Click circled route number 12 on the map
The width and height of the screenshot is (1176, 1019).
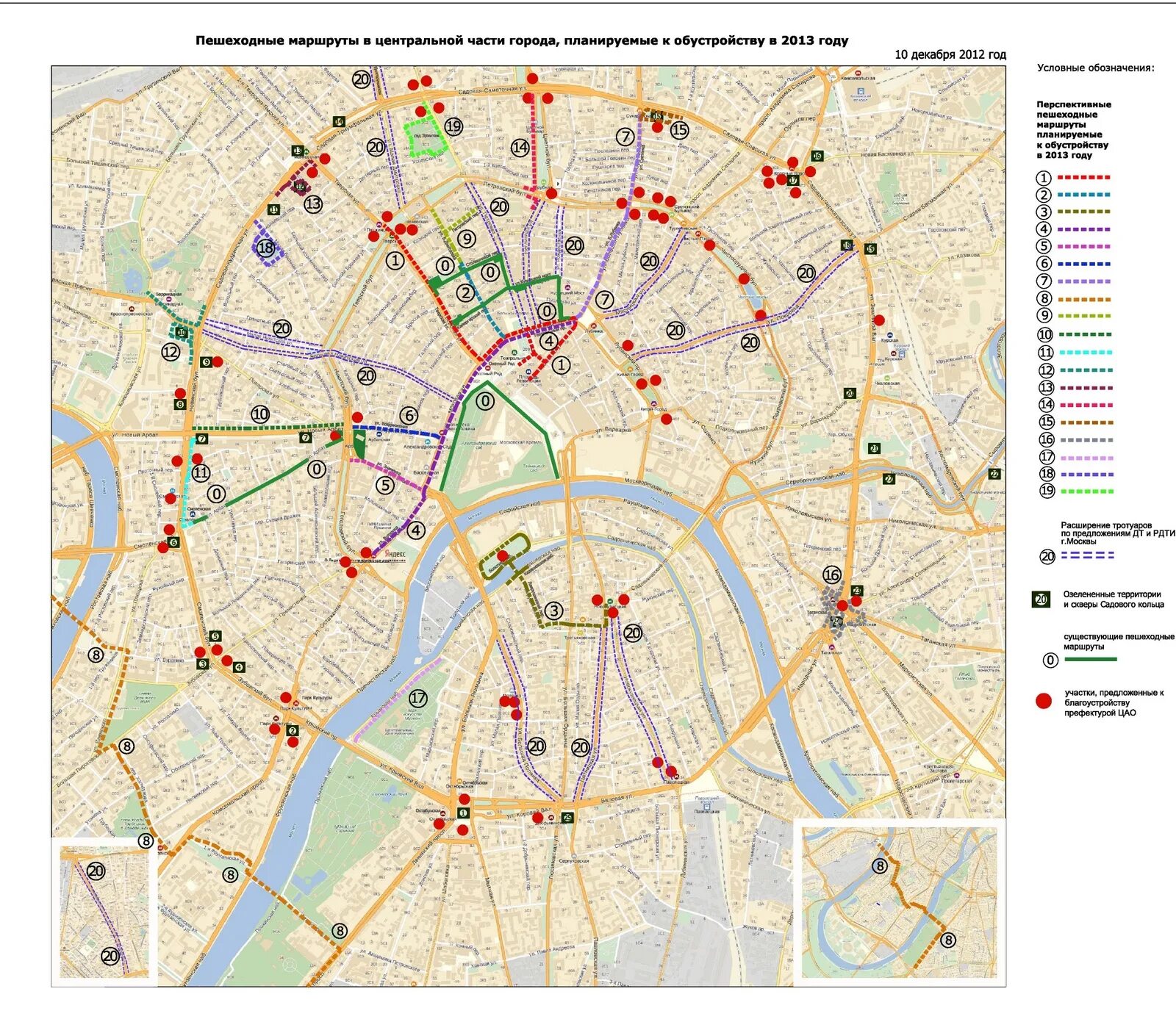(x=171, y=352)
